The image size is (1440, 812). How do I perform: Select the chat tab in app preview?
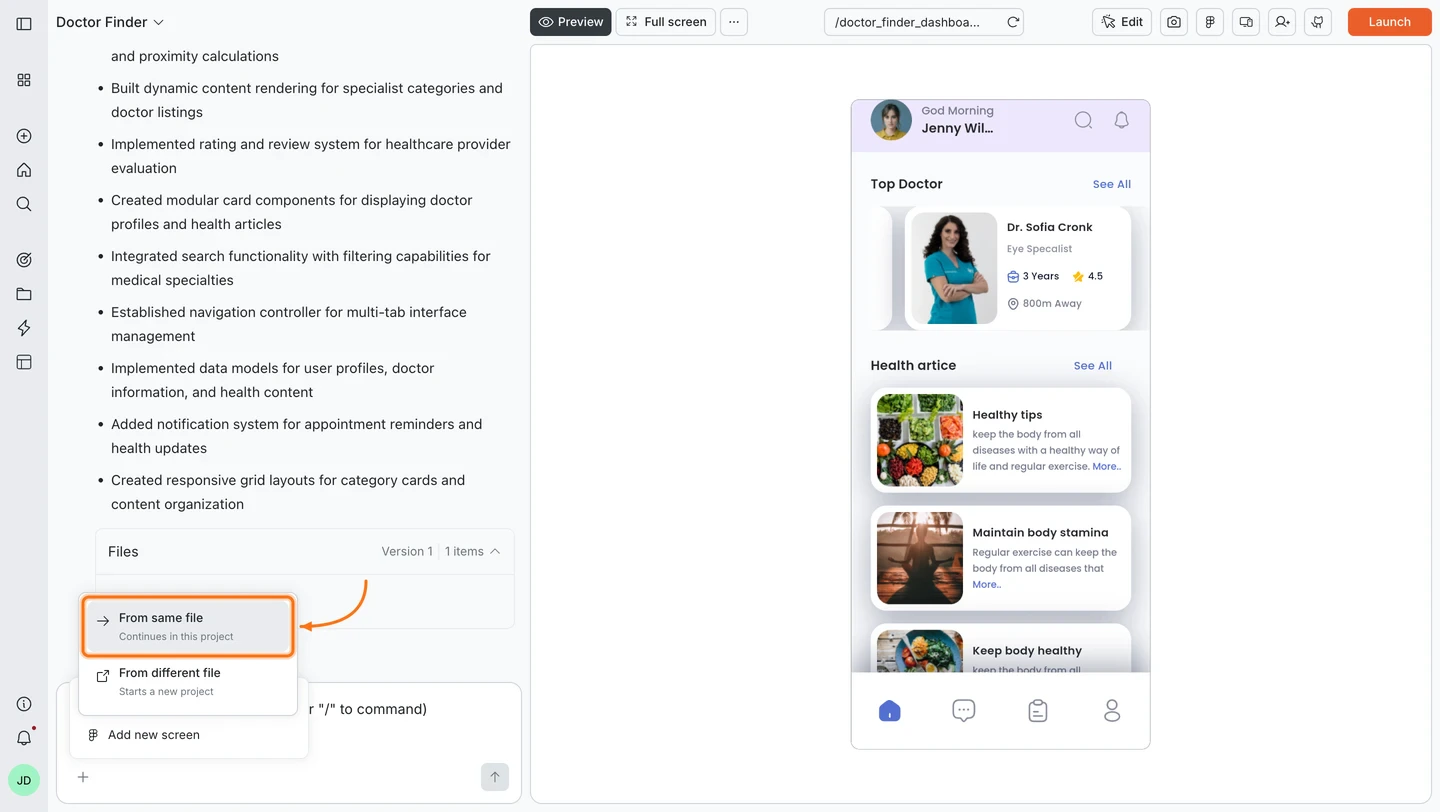point(964,711)
